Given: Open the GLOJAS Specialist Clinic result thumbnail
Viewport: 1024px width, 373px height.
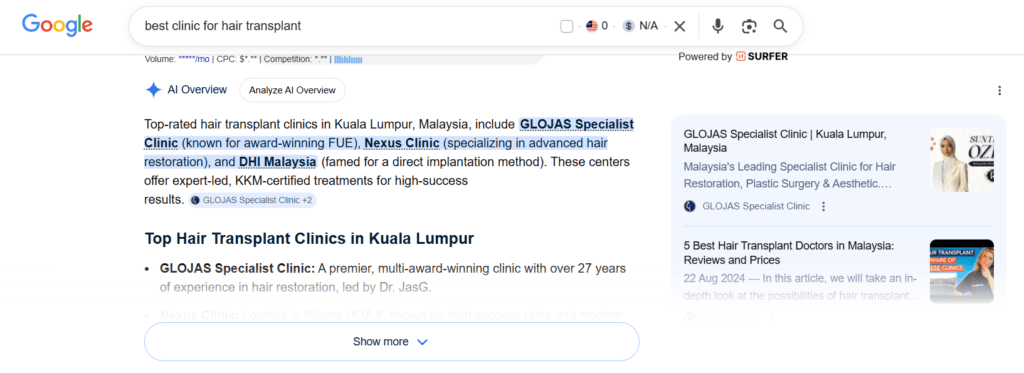Looking at the screenshot, I should [x=961, y=160].
